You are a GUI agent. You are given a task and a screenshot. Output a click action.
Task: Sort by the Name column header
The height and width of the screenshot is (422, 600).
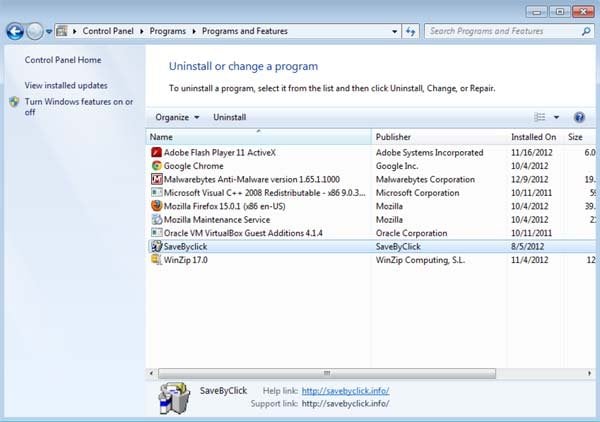pos(258,137)
